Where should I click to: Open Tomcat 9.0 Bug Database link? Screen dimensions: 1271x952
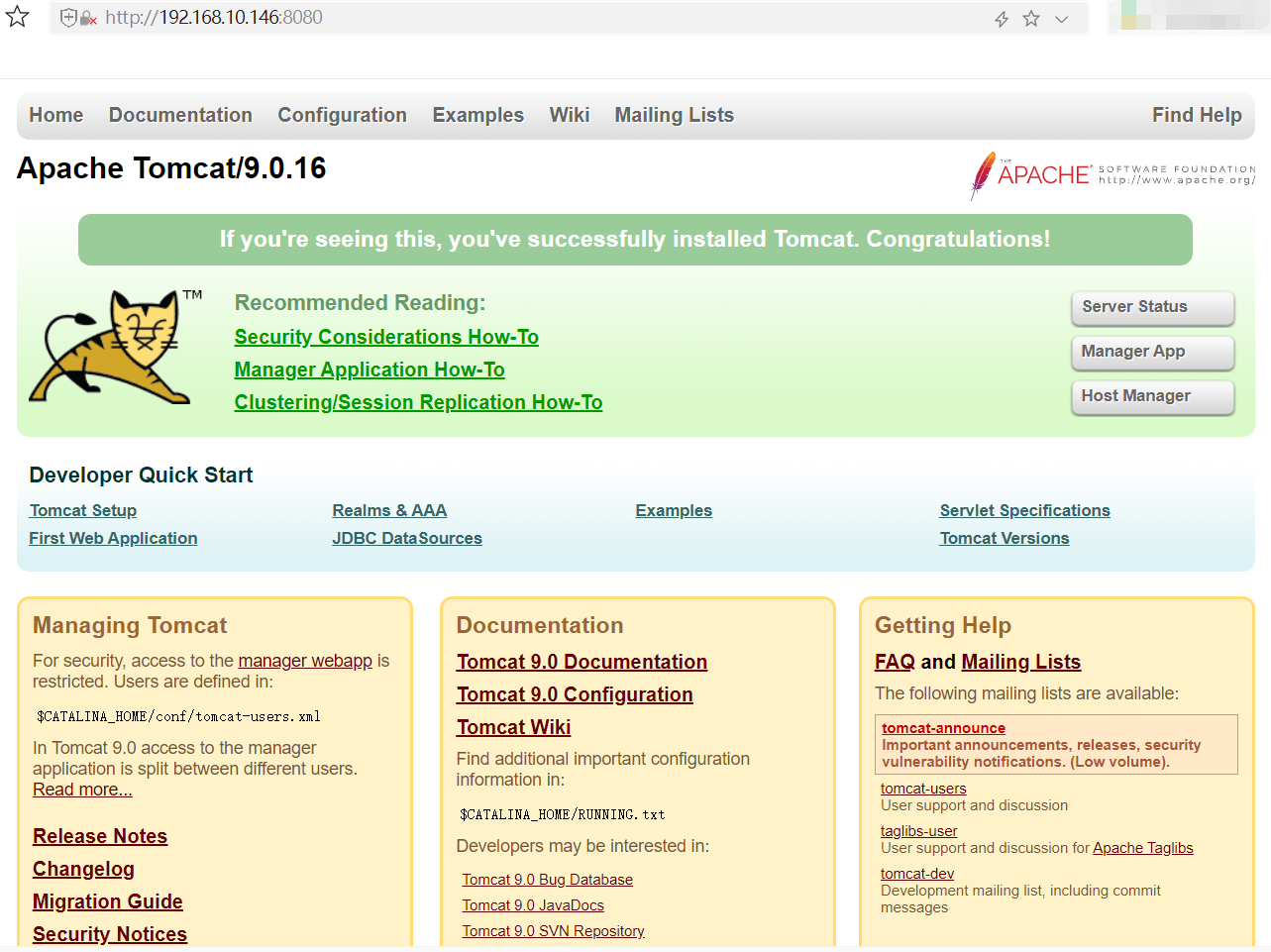(547, 880)
